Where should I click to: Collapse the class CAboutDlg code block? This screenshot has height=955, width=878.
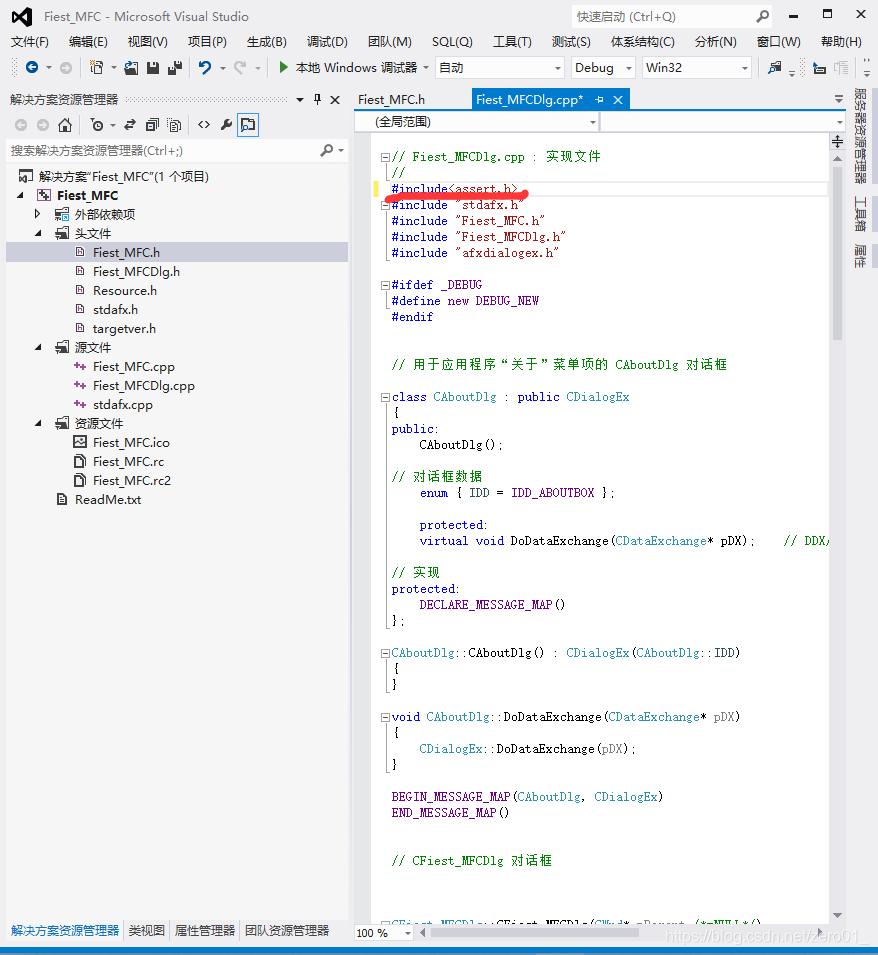point(385,397)
